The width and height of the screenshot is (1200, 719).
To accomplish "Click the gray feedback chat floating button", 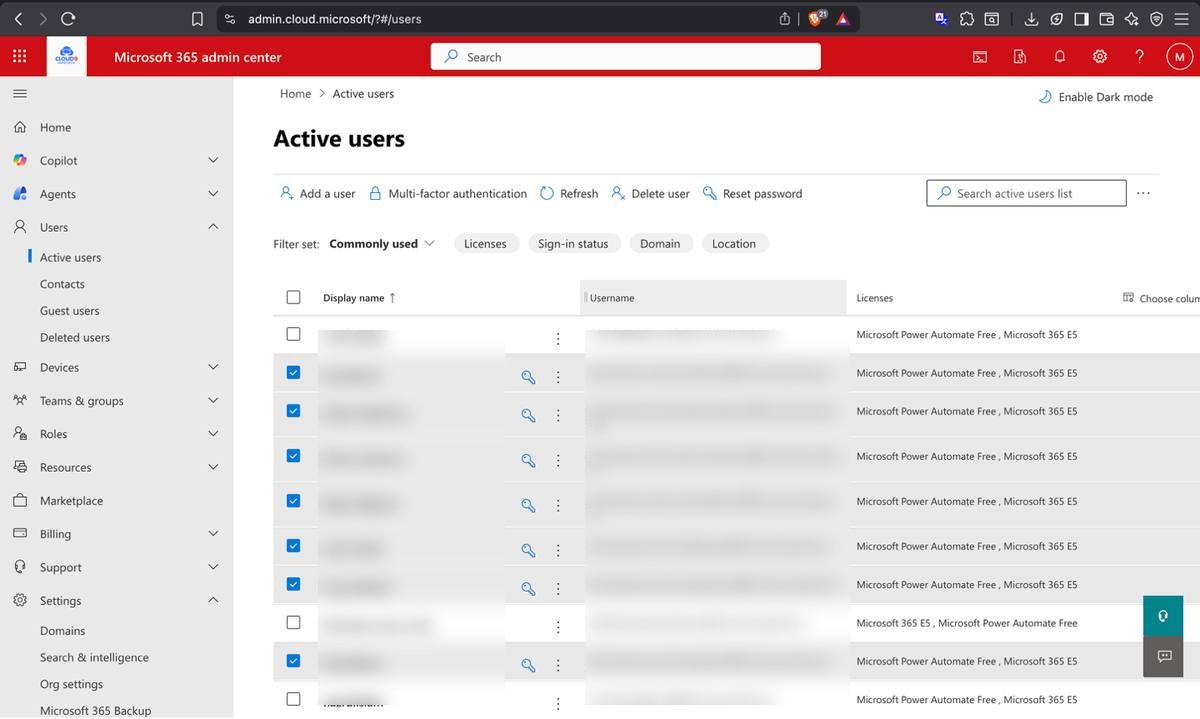I will [1163, 656].
